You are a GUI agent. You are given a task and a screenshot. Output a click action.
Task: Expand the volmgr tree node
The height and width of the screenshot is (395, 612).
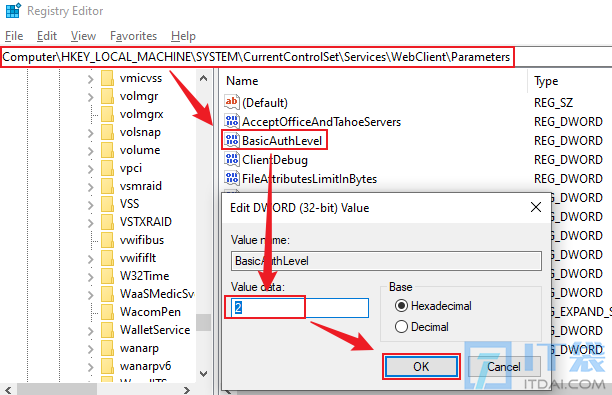click(91, 97)
